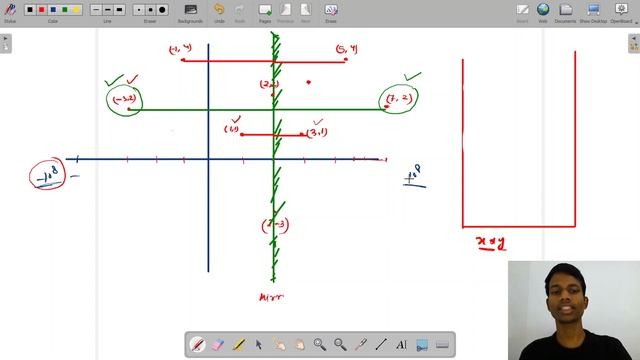Activate the Zoom In magnifier tool

(320, 344)
